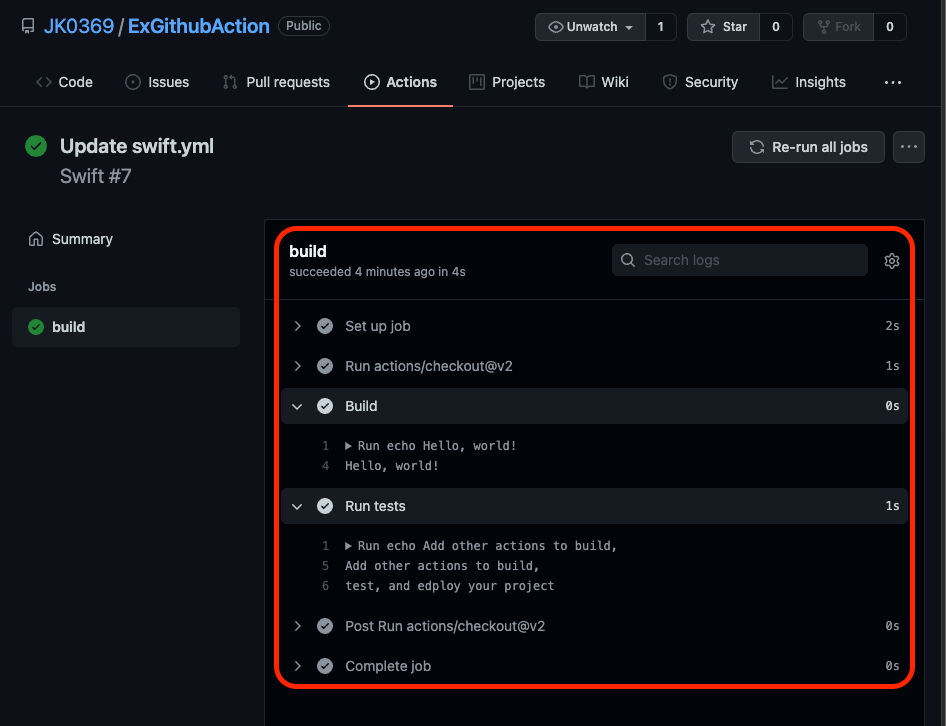This screenshot has width=946, height=726.
Task: Click log line "Add other actions to build,"
Action: [x=442, y=565]
